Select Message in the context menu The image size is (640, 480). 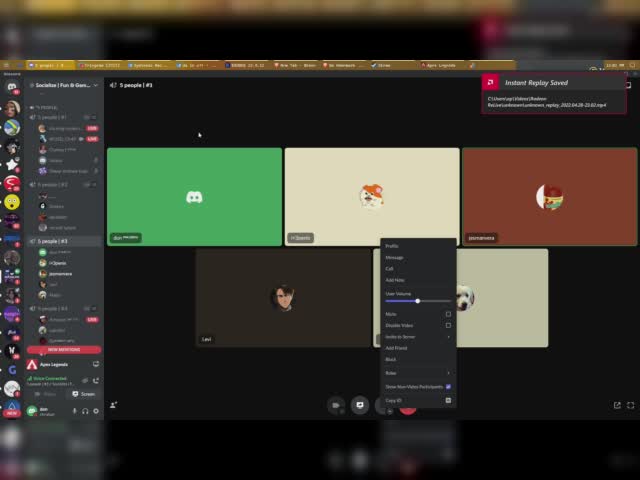418,258
